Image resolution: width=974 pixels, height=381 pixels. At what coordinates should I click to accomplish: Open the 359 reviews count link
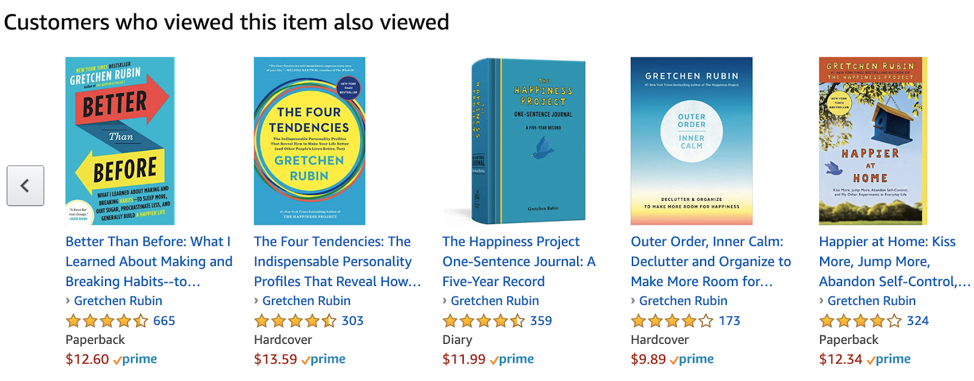click(x=540, y=321)
